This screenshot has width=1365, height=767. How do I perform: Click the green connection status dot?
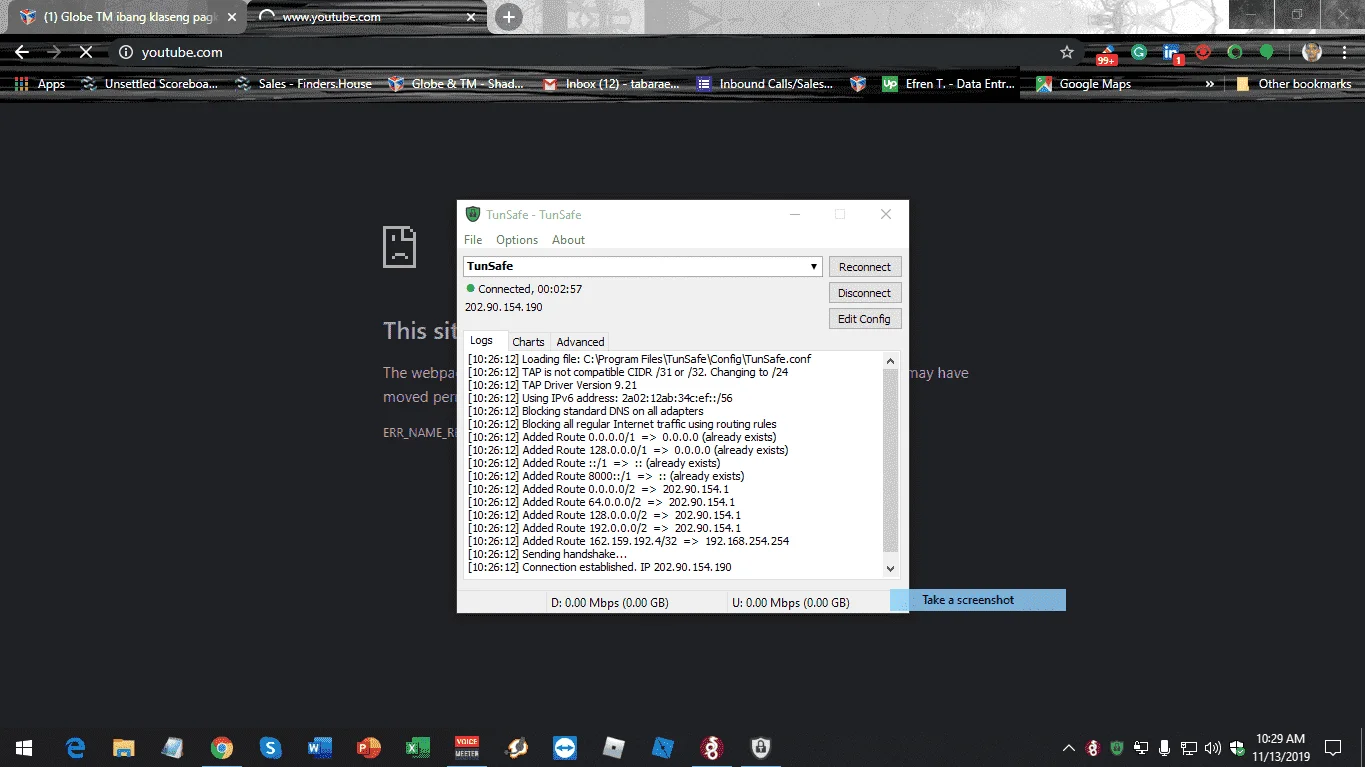click(x=470, y=288)
